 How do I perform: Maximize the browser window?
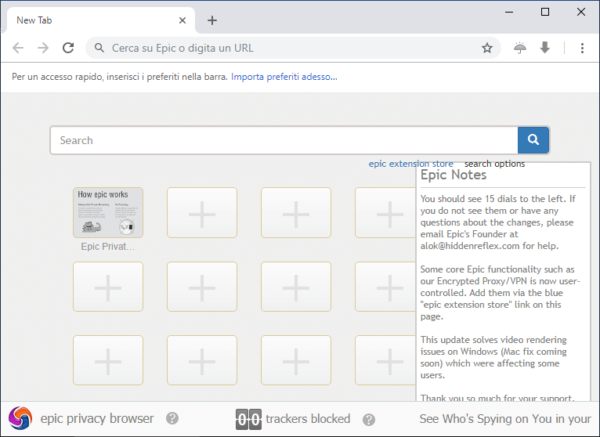[545, 12]
